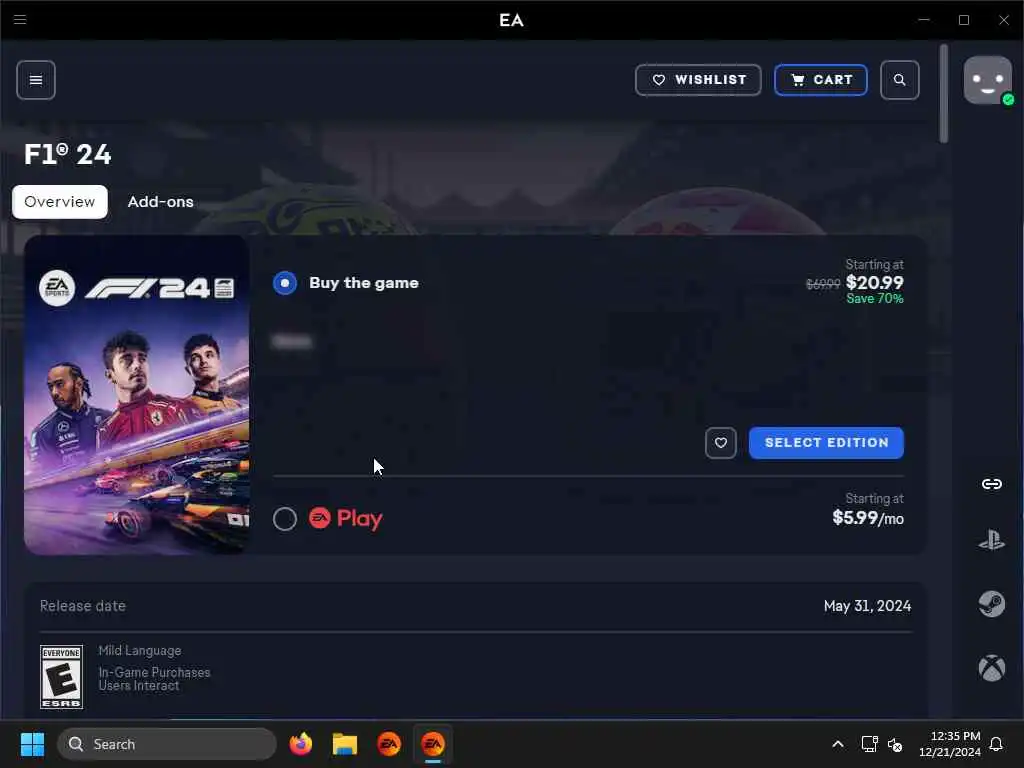1024x768 pixels.
Task: Open File Explorer from the taskbar
Action: click(x=345, y=744)
